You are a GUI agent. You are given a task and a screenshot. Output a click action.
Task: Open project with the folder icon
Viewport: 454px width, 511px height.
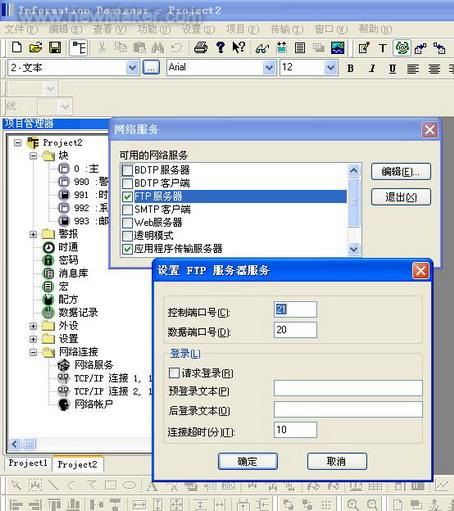36,48
